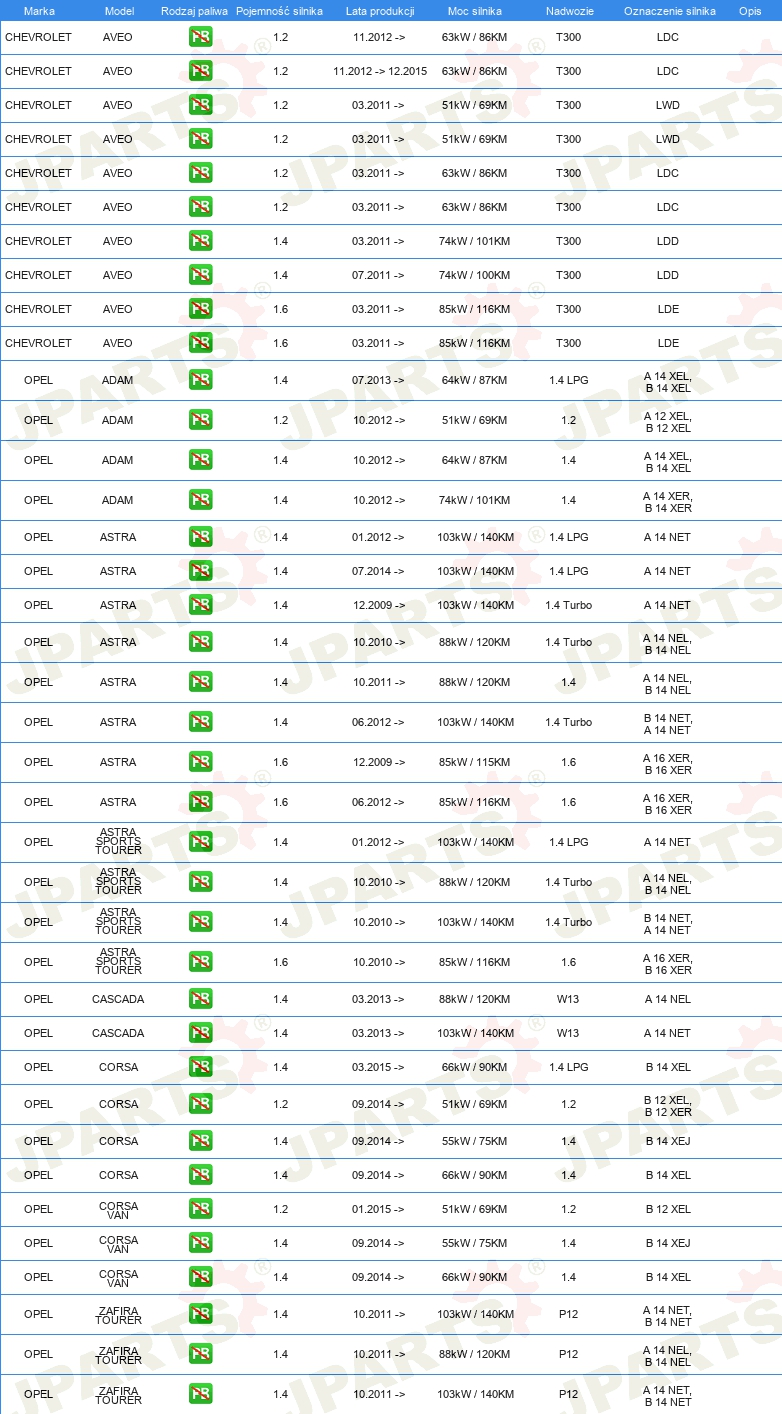Select CASCADA model cell in 88kW row
The width and height of the screenshot is (782, 1414).
[x=118, y=999]
